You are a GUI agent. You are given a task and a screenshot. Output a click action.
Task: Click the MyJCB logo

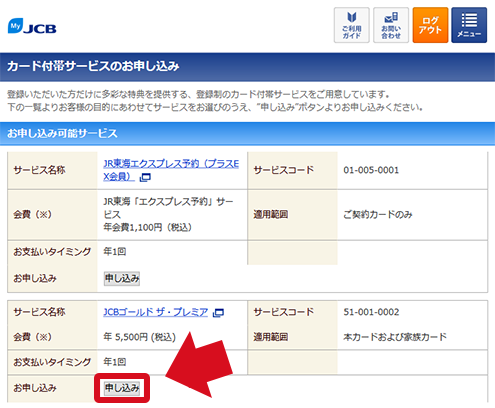click(x=32, y=26)
